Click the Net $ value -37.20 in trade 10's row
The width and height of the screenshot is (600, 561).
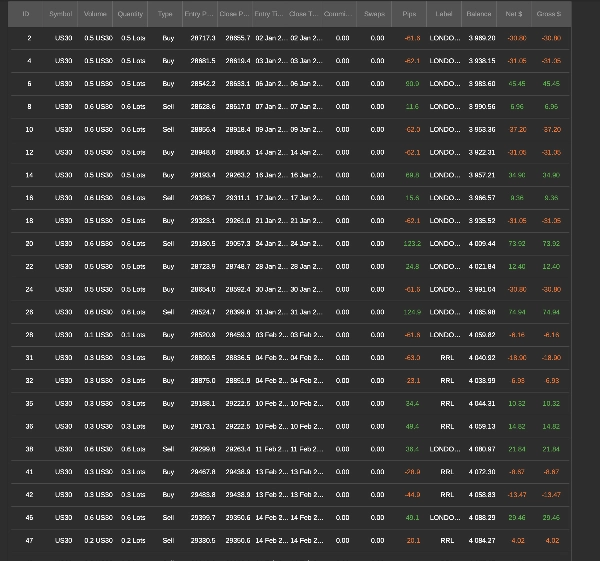pyautogui.click(x=517, y=130)
